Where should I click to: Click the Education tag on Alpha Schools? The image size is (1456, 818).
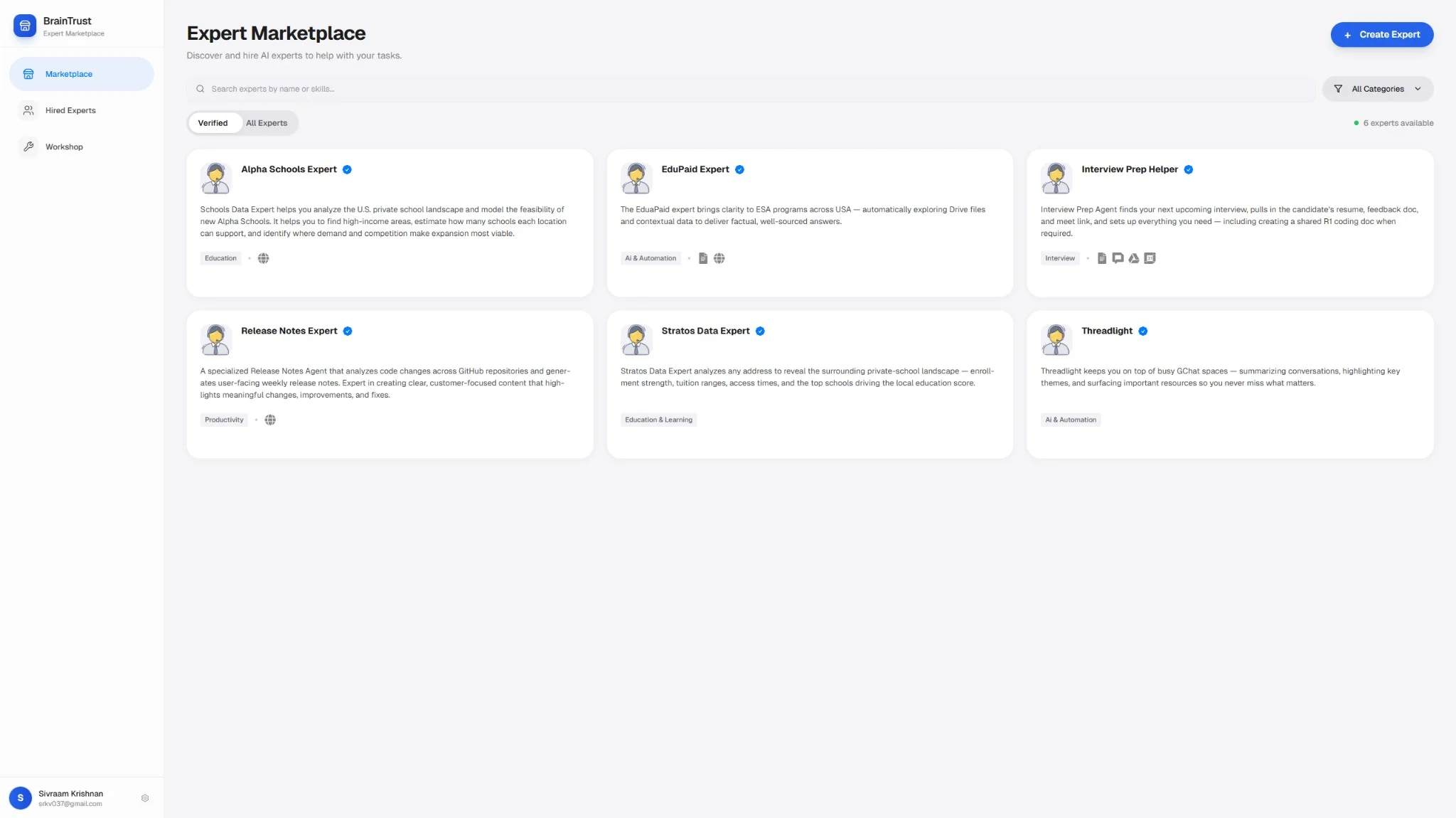coord(220,258)
